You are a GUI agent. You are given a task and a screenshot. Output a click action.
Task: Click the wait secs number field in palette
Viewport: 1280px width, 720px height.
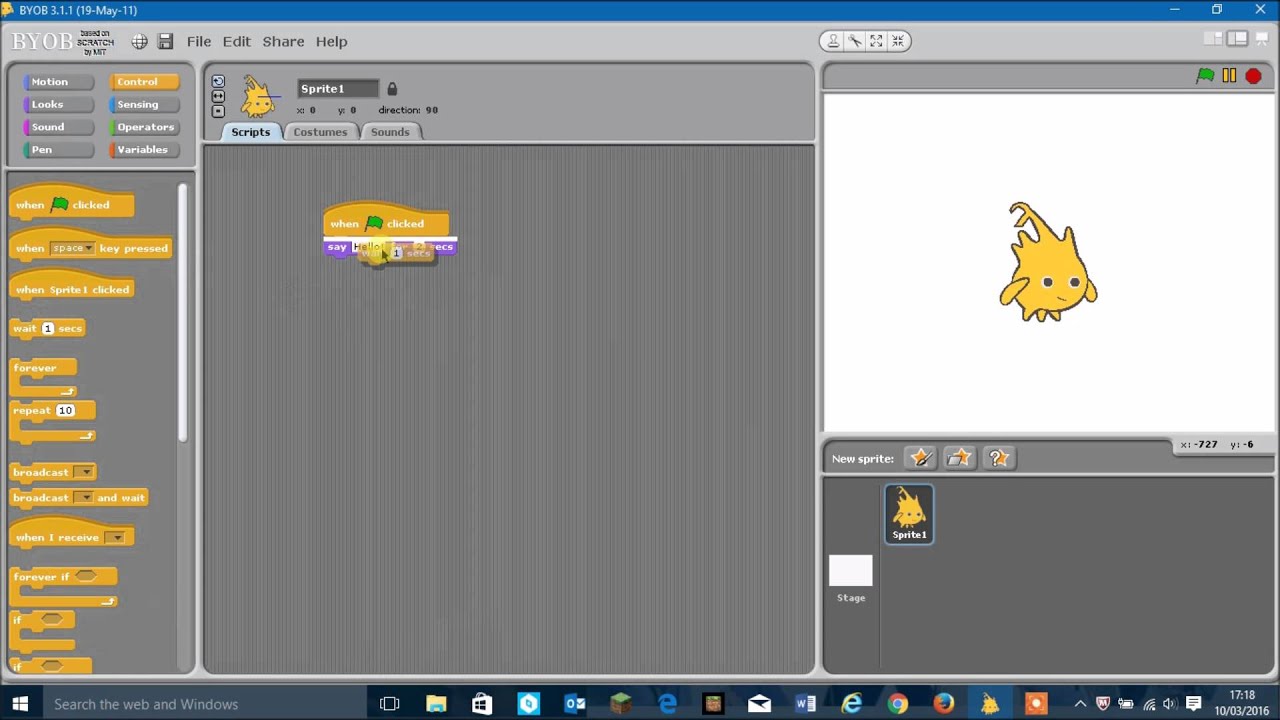tap(47, 328)
